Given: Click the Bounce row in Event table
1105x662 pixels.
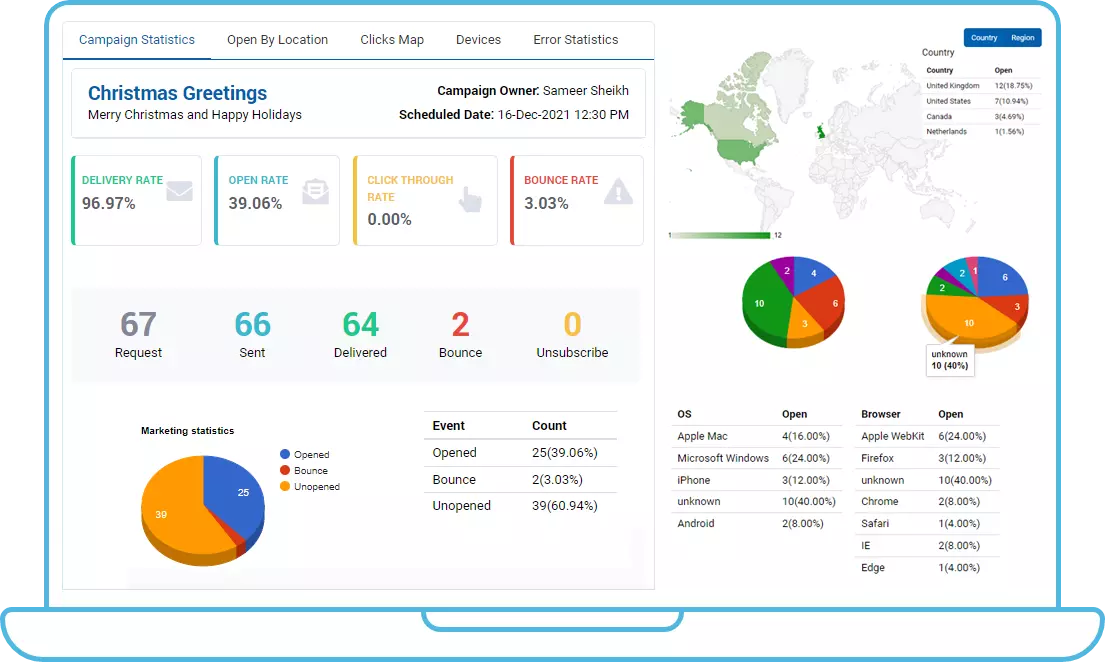Looking at the screenshot, I should click(x=520, y=479).
